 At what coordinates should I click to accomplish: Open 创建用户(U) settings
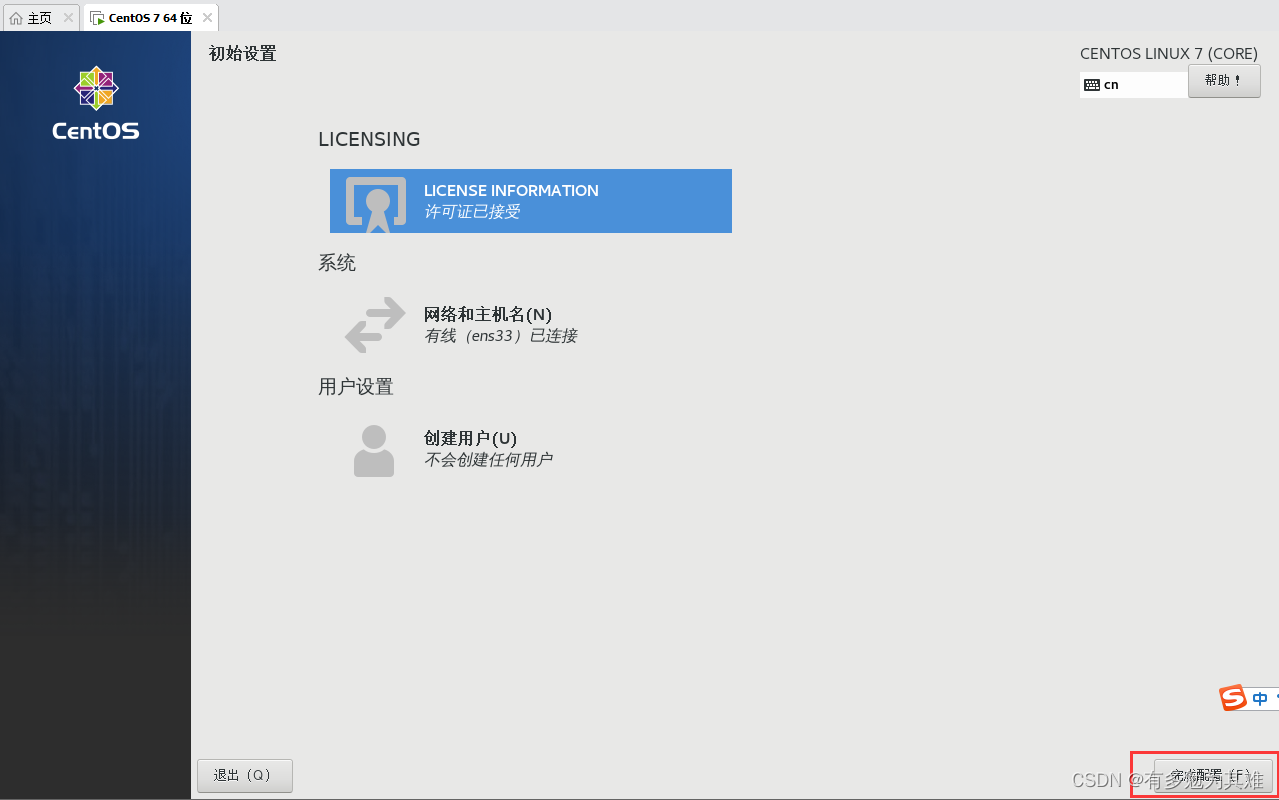click(470, 438)
